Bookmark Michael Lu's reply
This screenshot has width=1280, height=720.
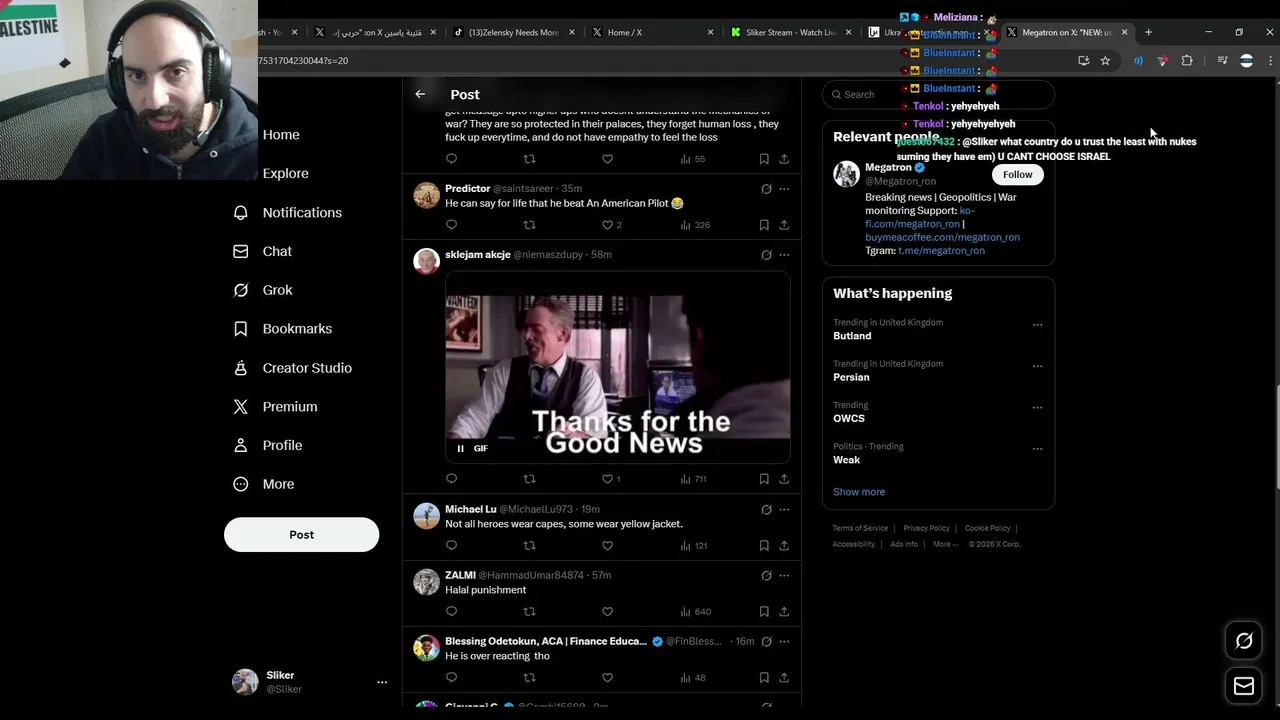click(x=764, y=545)
